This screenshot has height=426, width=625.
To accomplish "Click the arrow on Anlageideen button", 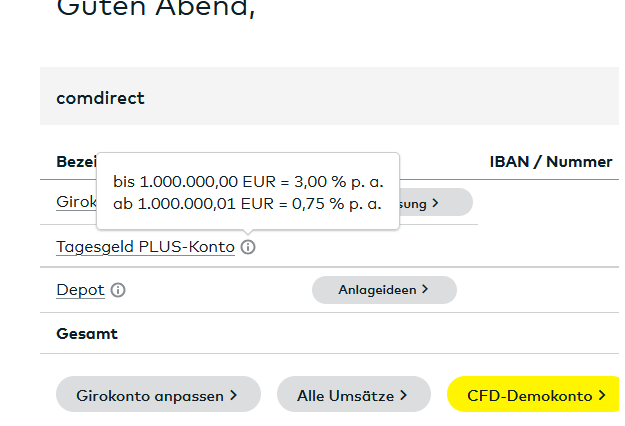I will click(x=424, y=290).
